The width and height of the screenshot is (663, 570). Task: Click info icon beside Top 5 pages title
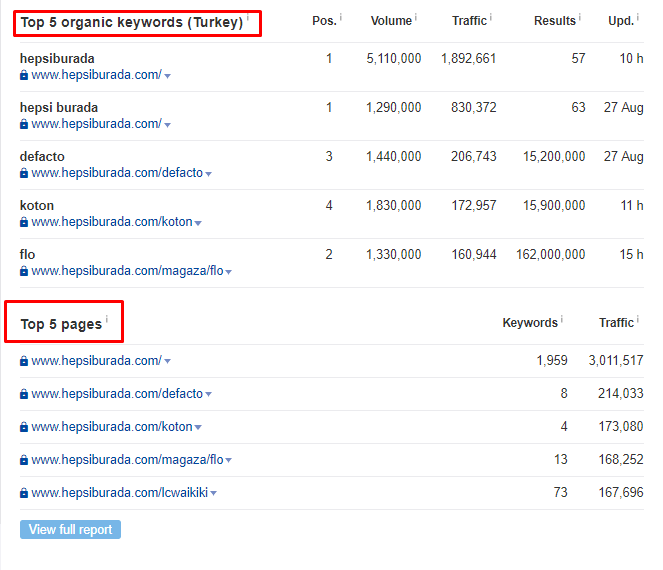coord(107,319)
